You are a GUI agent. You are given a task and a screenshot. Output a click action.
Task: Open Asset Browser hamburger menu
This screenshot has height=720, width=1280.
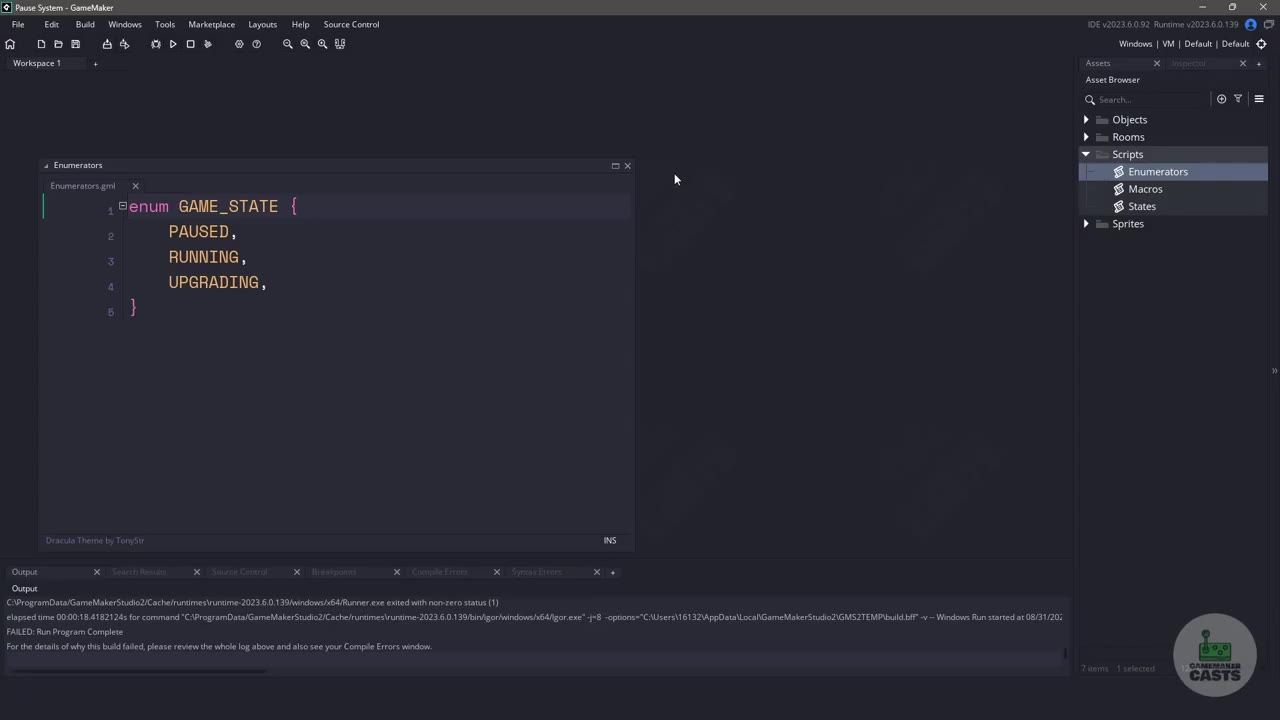click(1259, 99)
